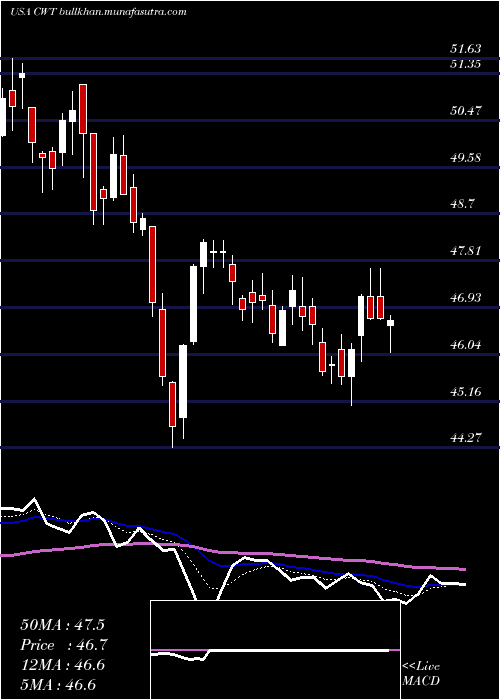The image size is (500, 700).
Task: Click the 44.27 price level label
Action: click(x=466, y=438)
